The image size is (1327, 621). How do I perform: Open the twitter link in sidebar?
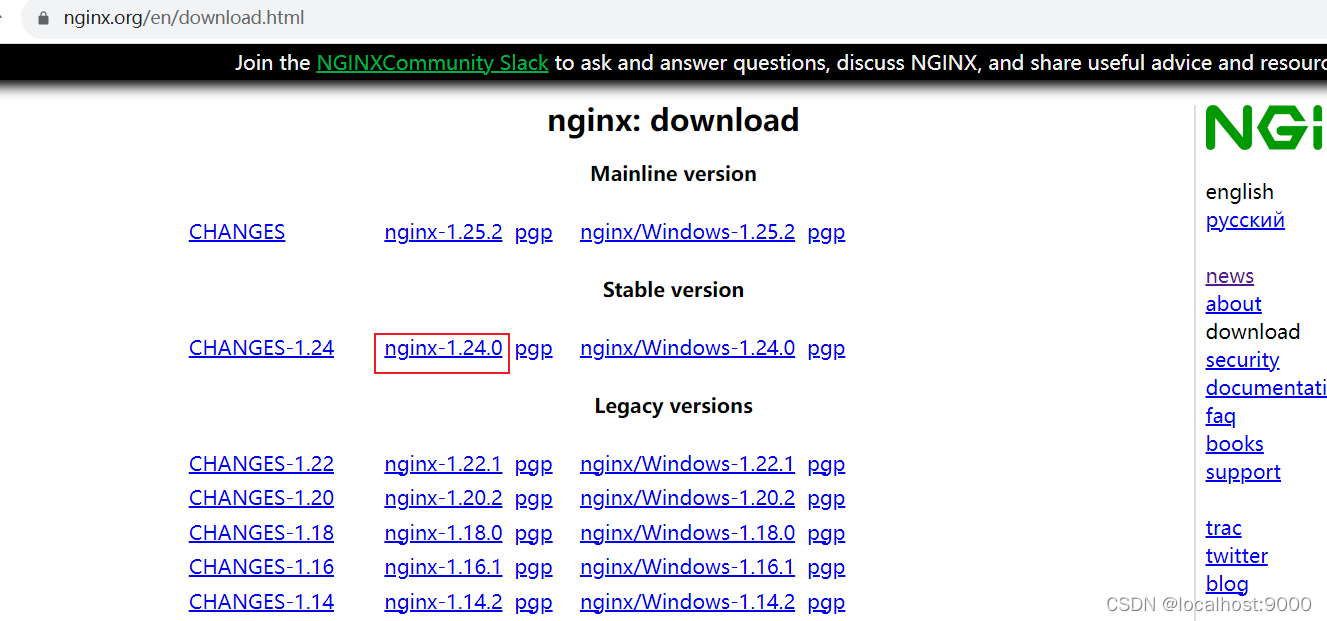1237,556
